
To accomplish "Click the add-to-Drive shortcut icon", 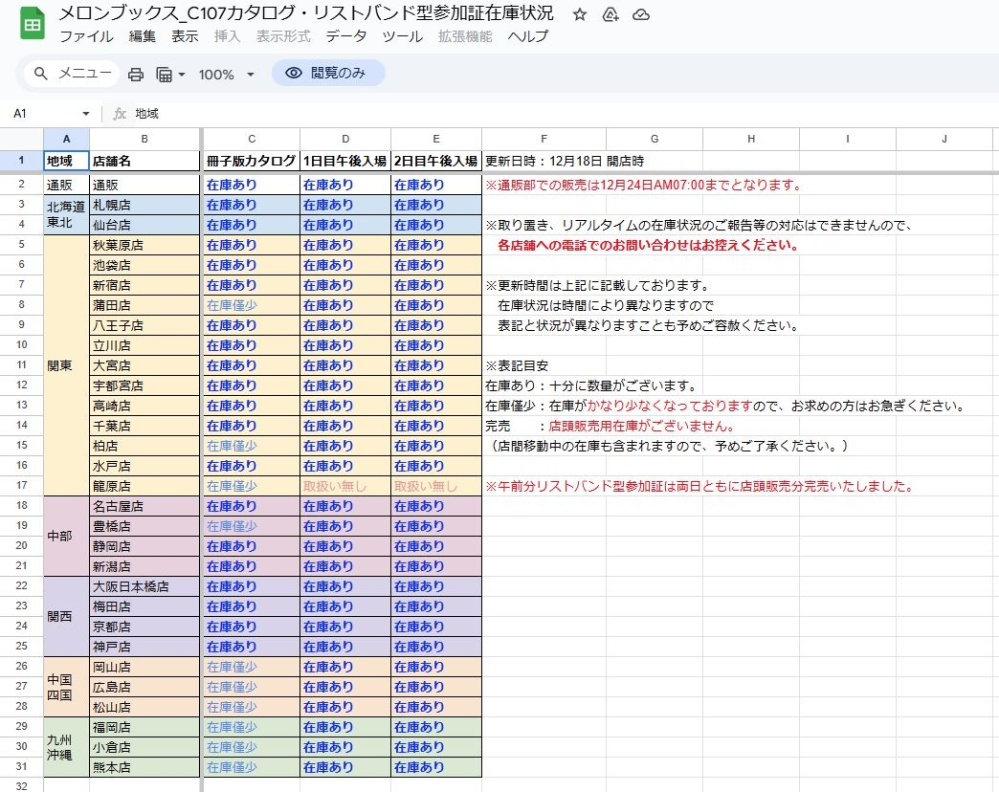I will click(610, 14).
